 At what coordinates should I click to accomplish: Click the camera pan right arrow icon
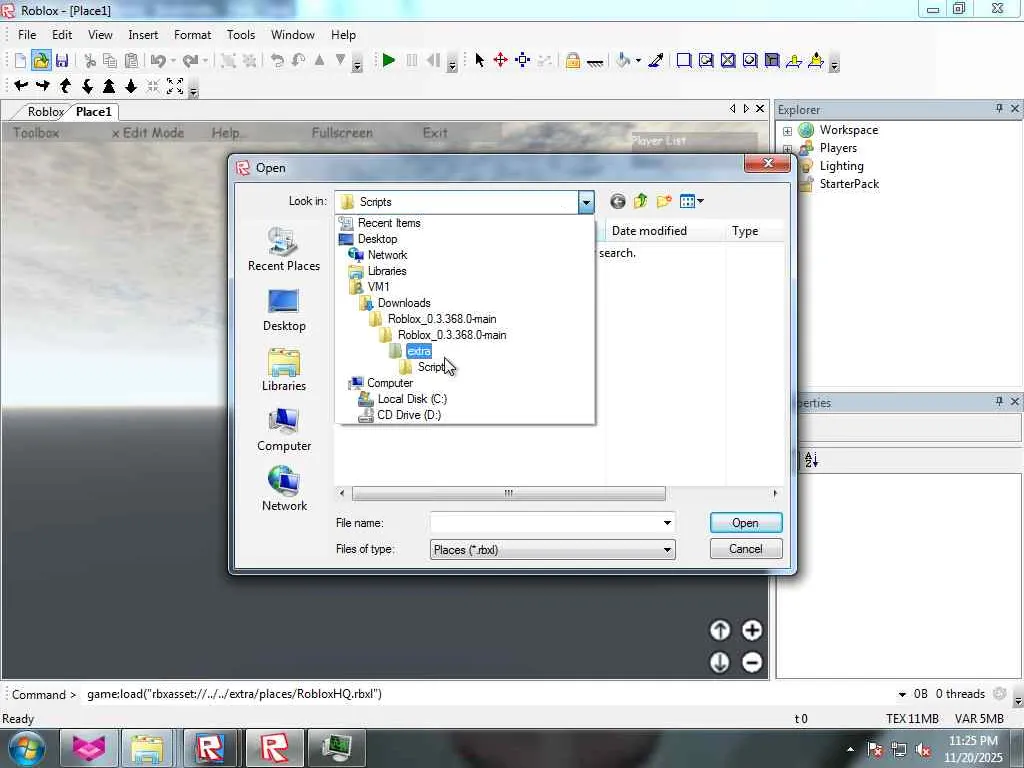43,86
